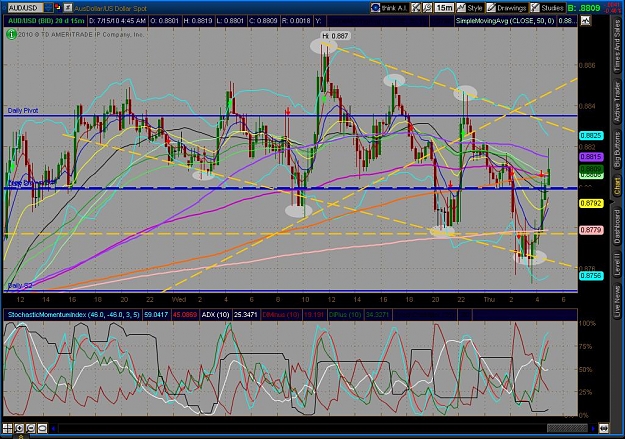
Task: Click the pink 0.8779 price label
Action: (591, 230)
